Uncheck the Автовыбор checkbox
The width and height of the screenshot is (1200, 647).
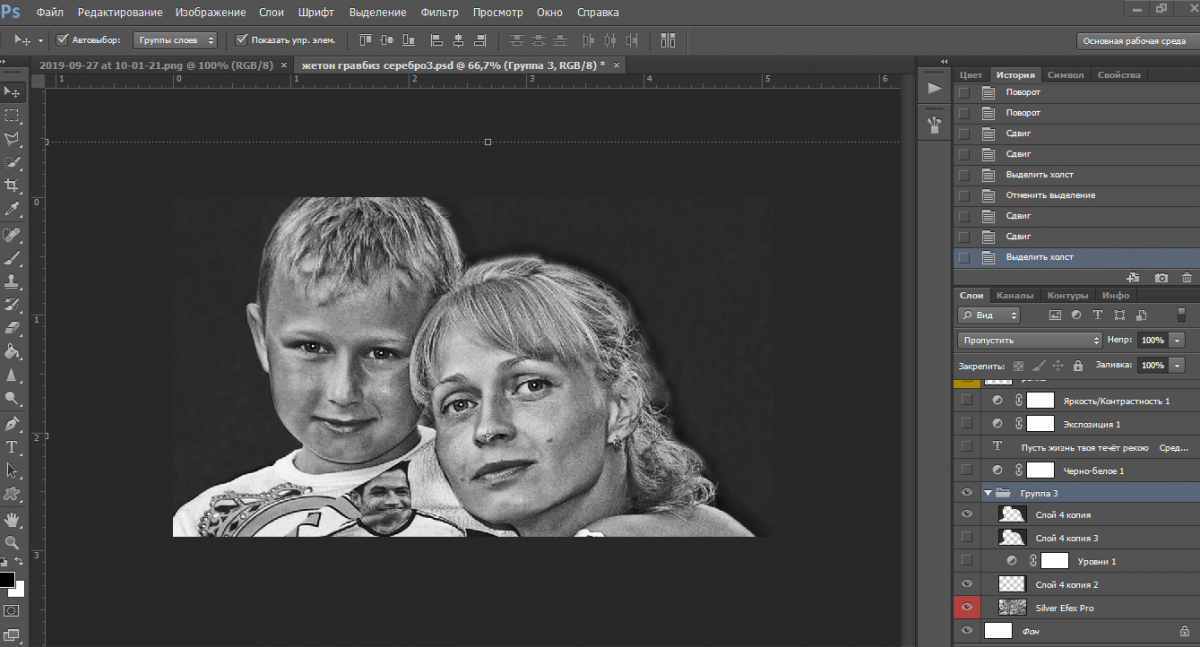(63, 40)
